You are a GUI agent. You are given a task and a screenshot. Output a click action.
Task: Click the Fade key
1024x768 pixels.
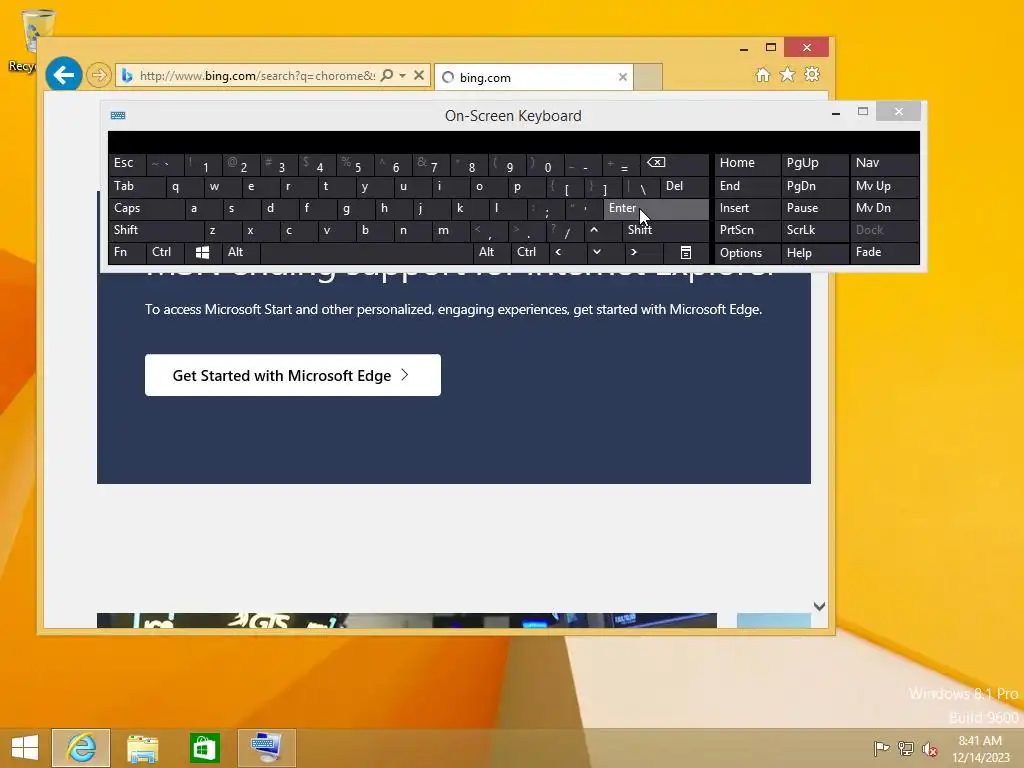(x=884, y=252)
